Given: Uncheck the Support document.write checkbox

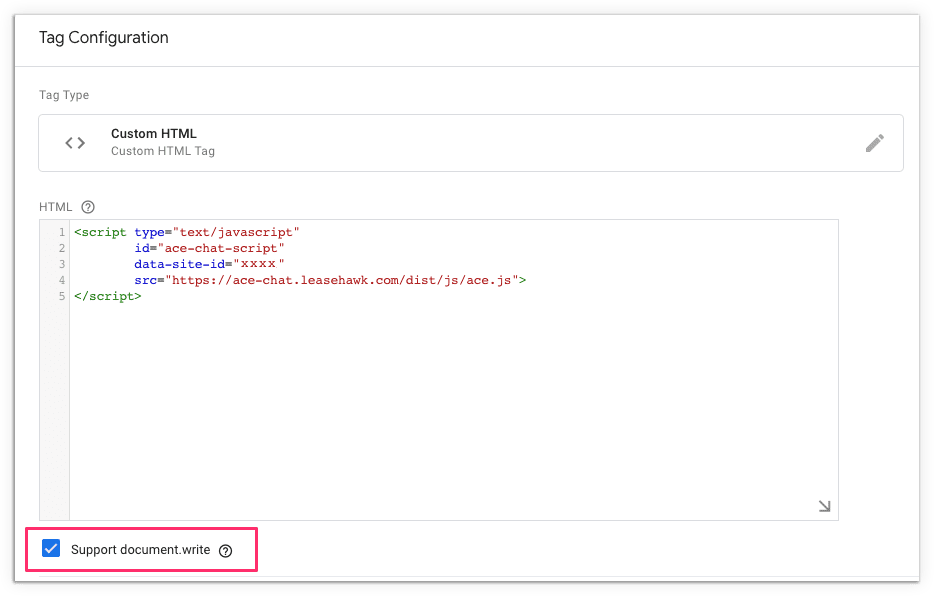Looking at the screenshot, I should (51, 548).
